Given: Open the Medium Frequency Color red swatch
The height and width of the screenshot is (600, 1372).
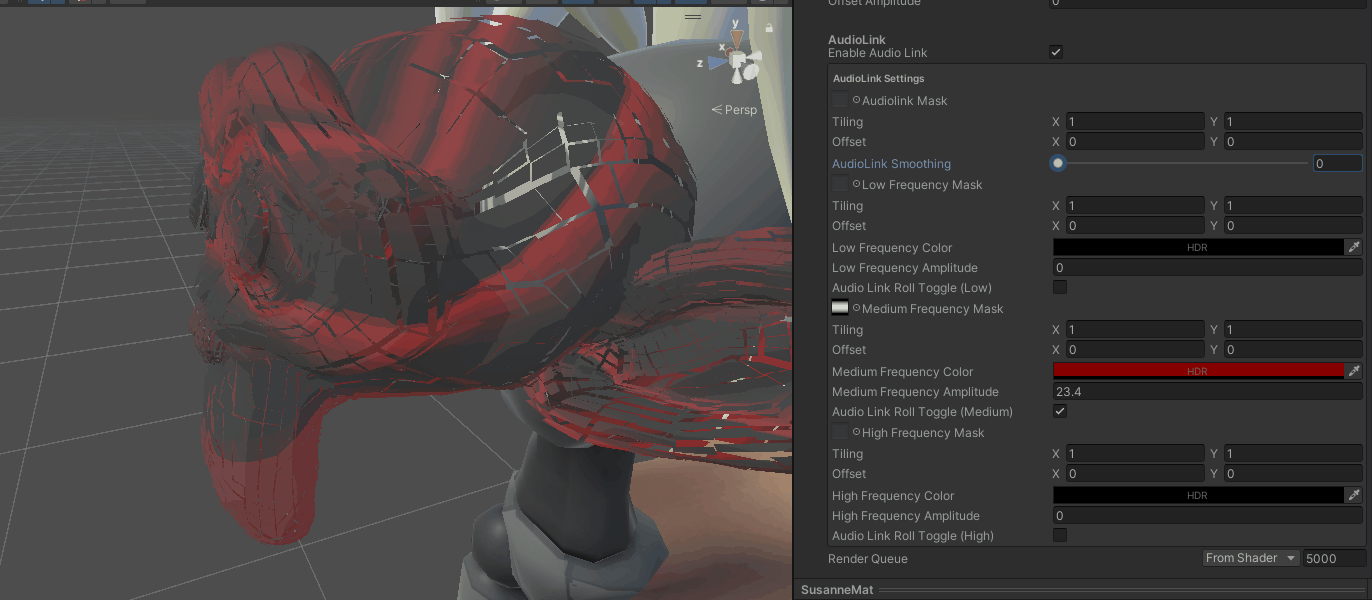Looking at the screenshot, I should tap(1198, 371).
